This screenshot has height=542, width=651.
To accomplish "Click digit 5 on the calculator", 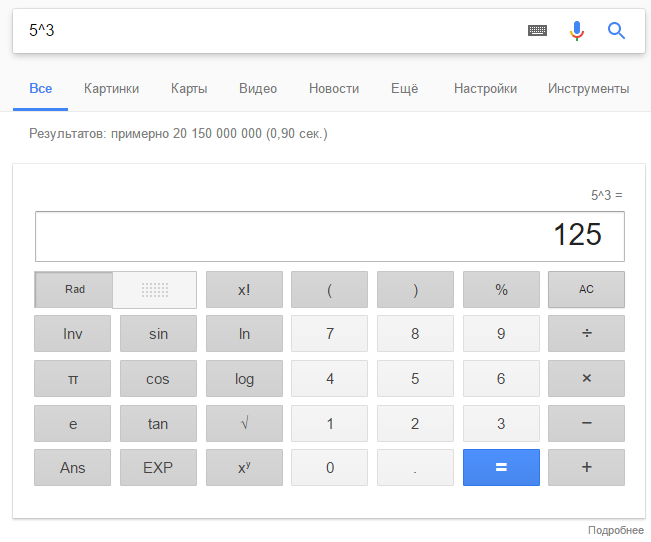I will click(415, 378).
